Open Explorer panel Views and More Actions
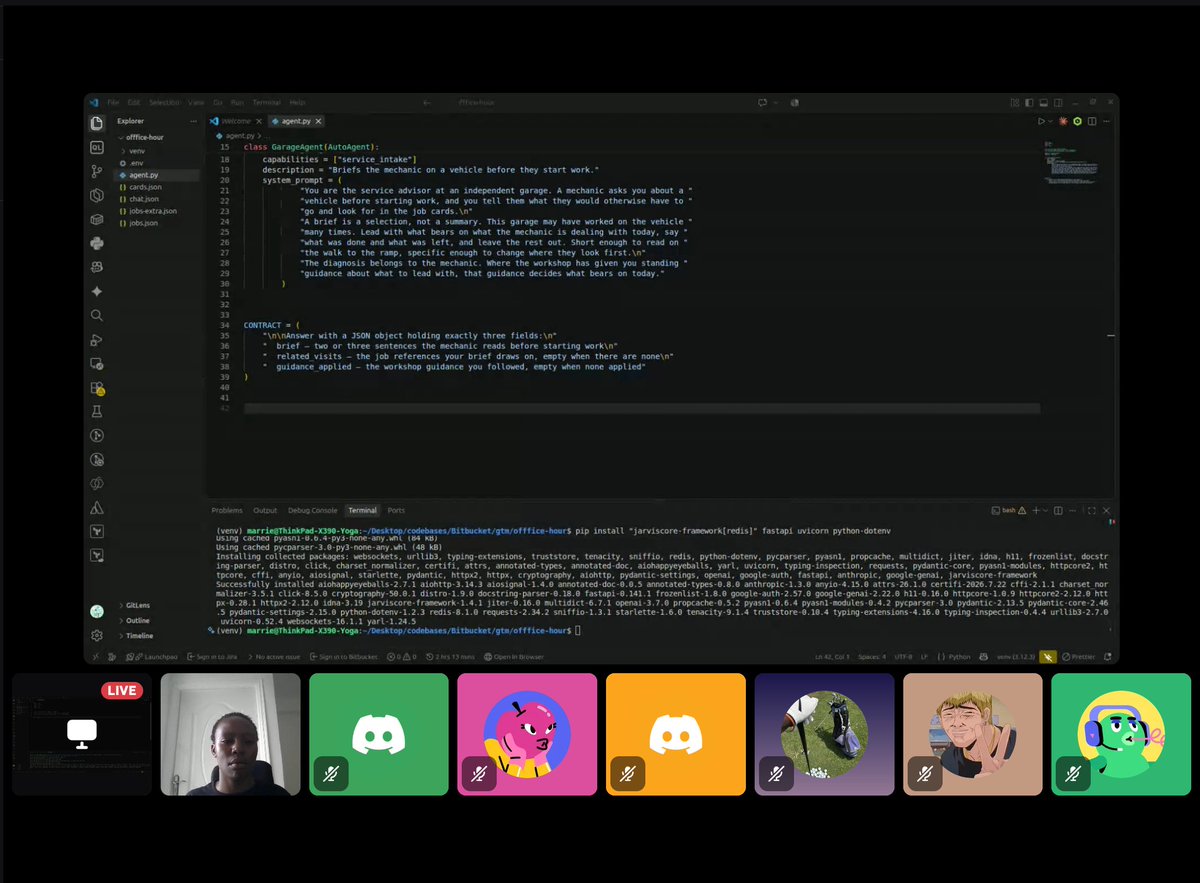Viewport: 1200px width, 883px height. [195, 121]
